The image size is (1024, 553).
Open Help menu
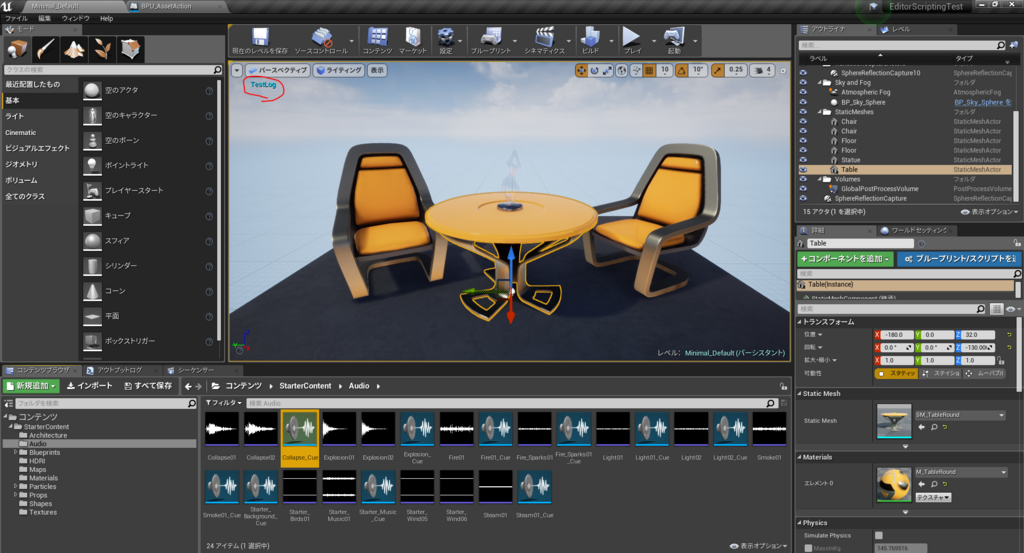(106, 18)
